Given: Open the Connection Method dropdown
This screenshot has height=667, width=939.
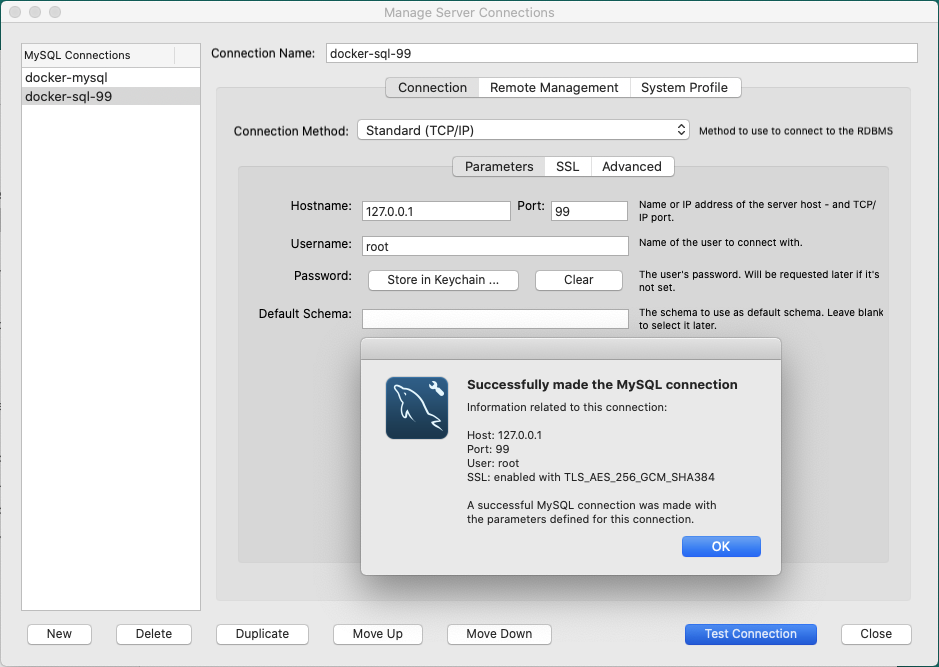Looking at the screenshot, I should point(523,130).
